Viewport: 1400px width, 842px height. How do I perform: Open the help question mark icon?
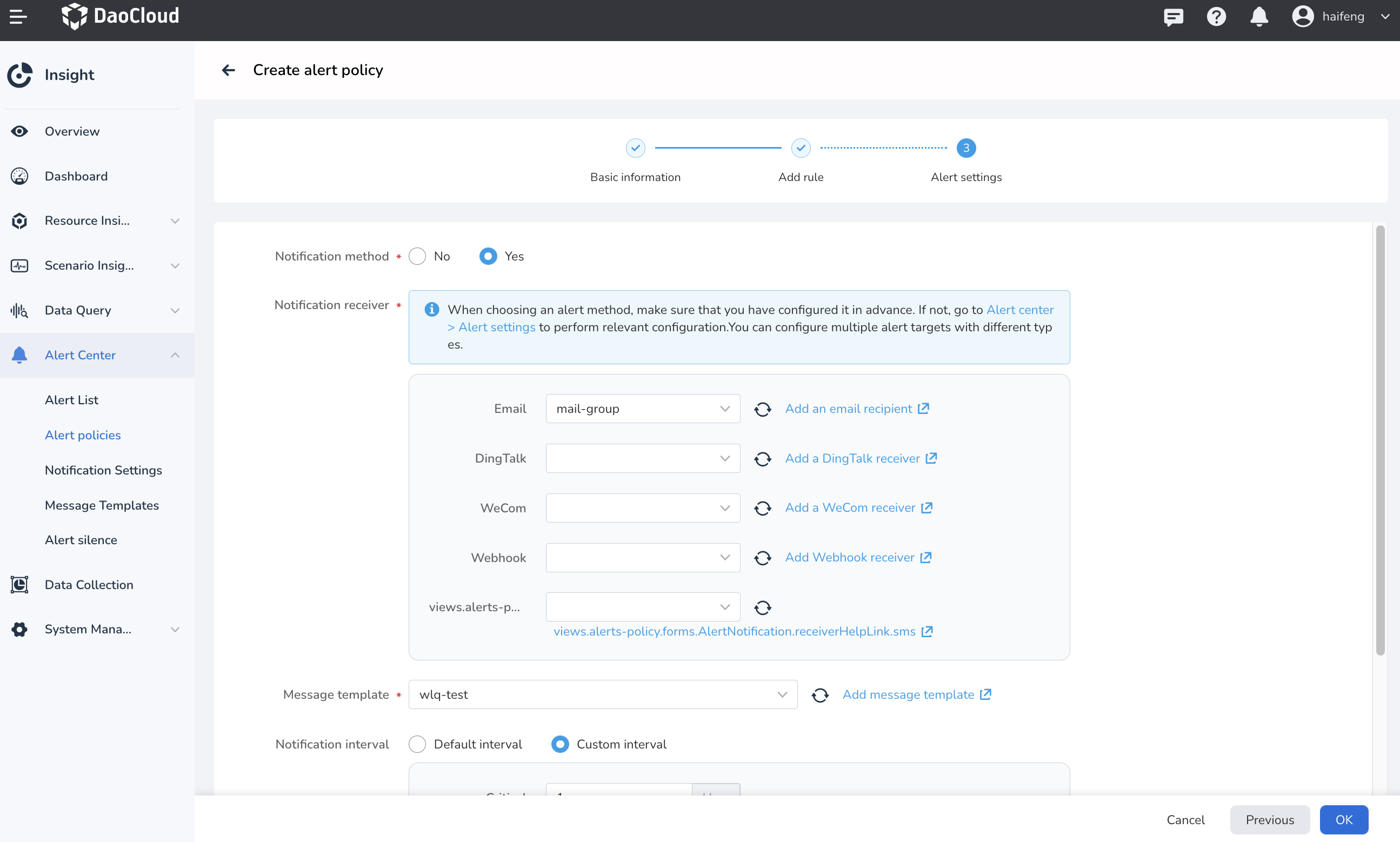point(1216,16)
